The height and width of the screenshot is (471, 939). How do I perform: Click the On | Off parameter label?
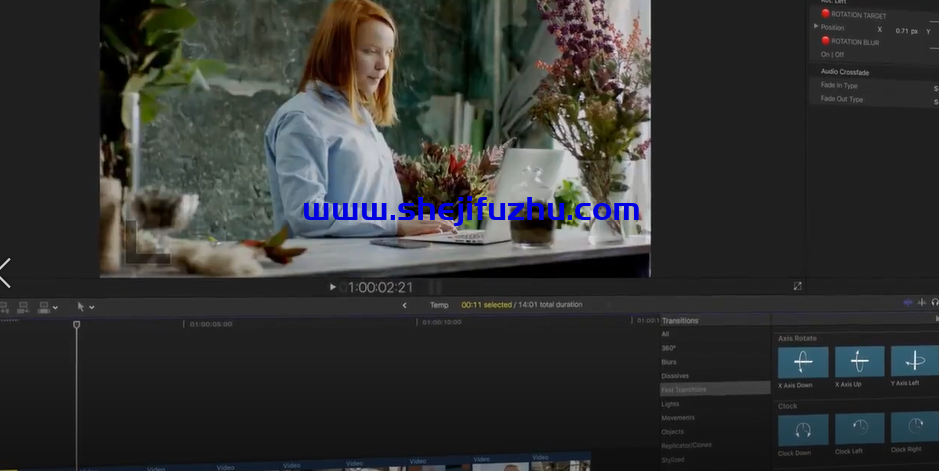[832, 54]
